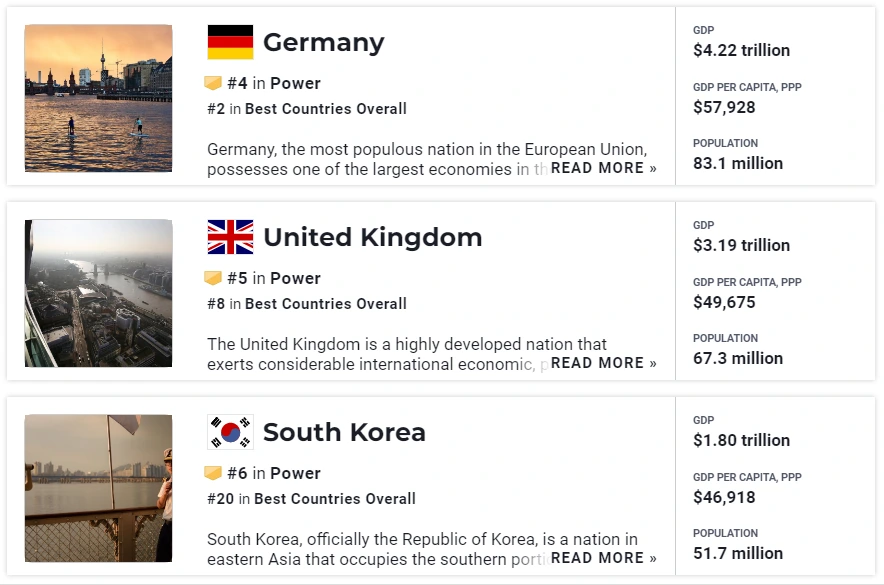The width and height of the screenshot is (884, 585).
Task: Click the yellow badge beside South Korea's #6 in Power
Action: click(x=213, y=473)
